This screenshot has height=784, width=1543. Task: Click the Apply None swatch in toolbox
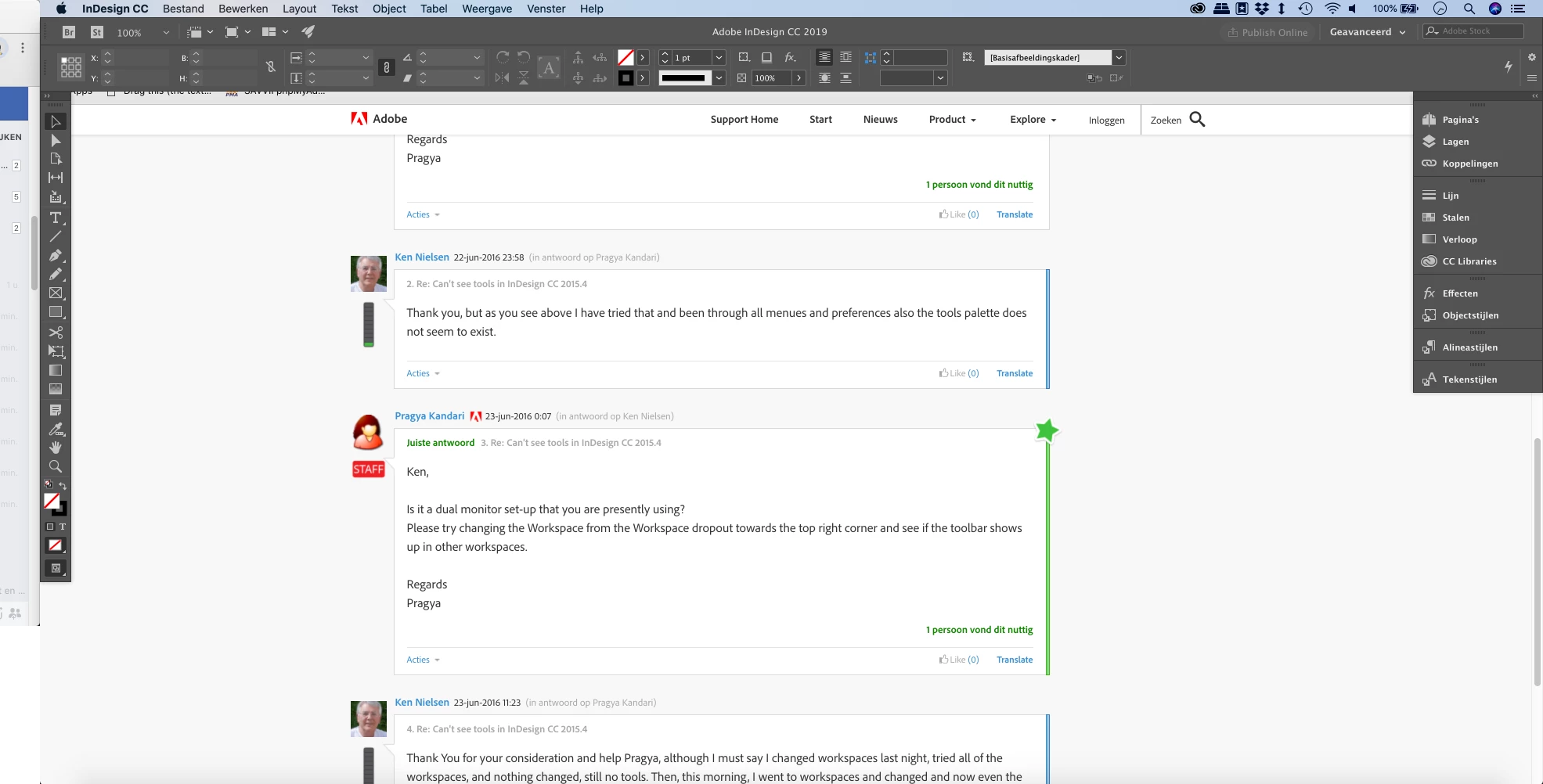pyautogui.click(x=56, y=545)
